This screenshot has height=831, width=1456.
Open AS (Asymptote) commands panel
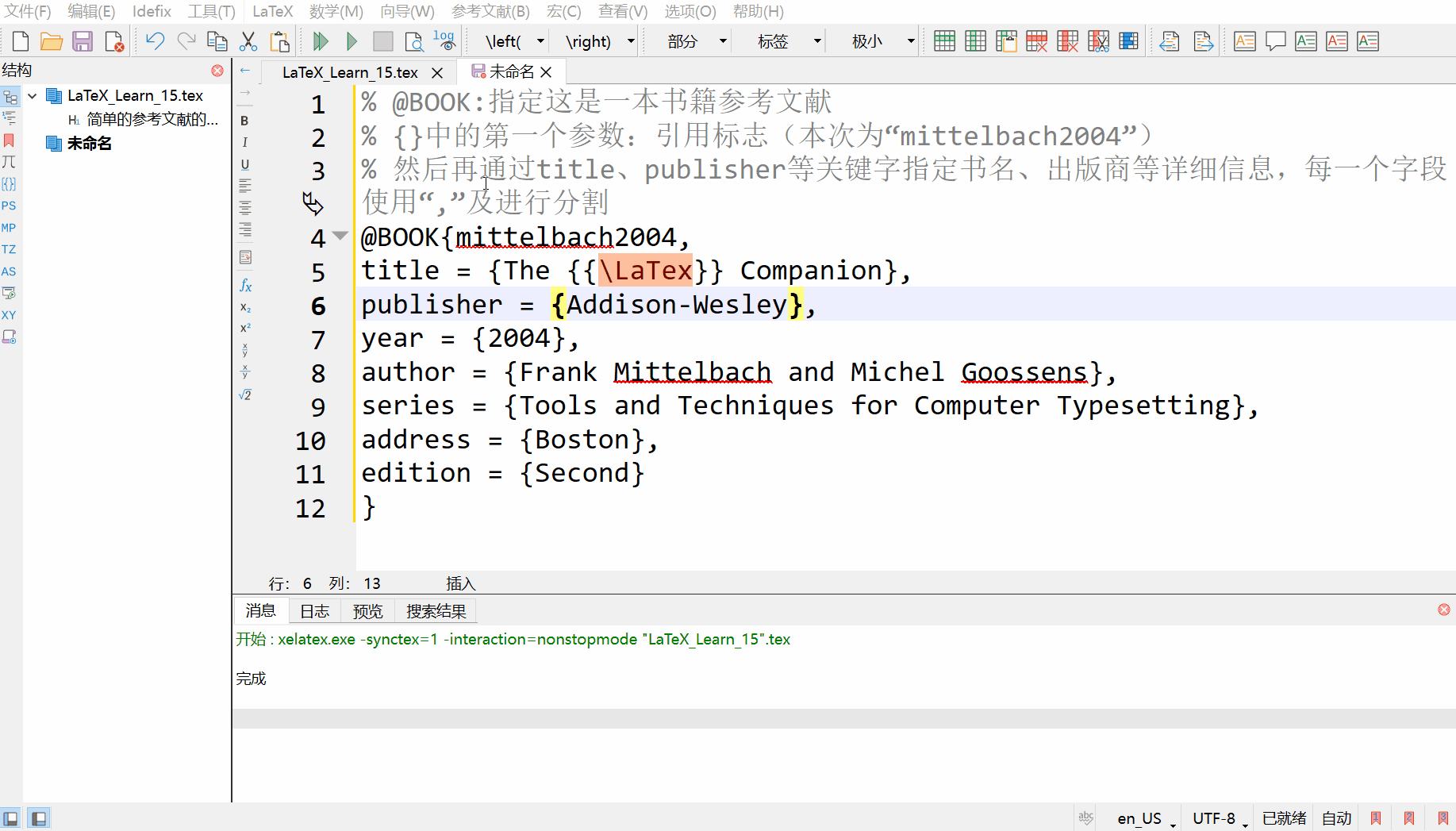(9, 271)
